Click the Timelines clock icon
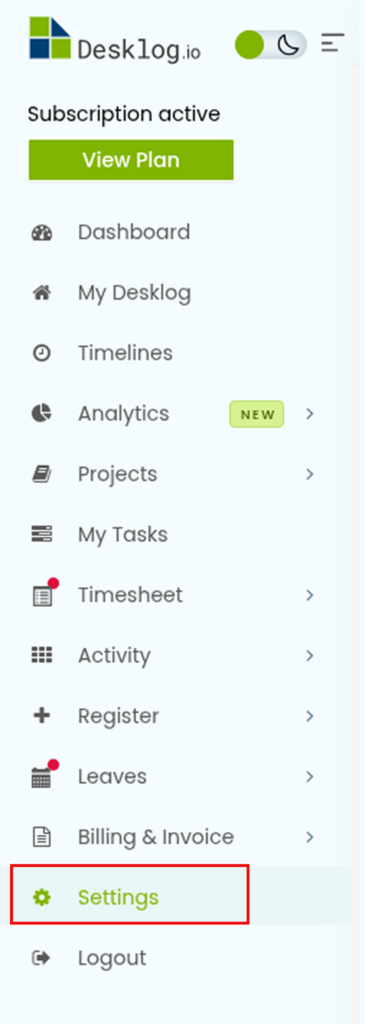 pyautogui.click(x=42, y=353)
